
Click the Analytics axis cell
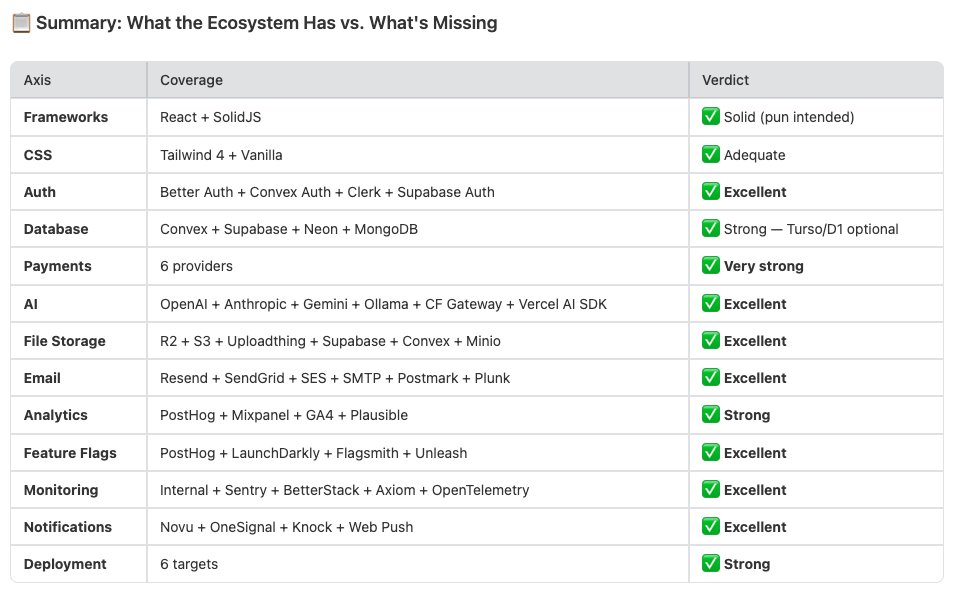pyautogui.click(x=79, y=416)
